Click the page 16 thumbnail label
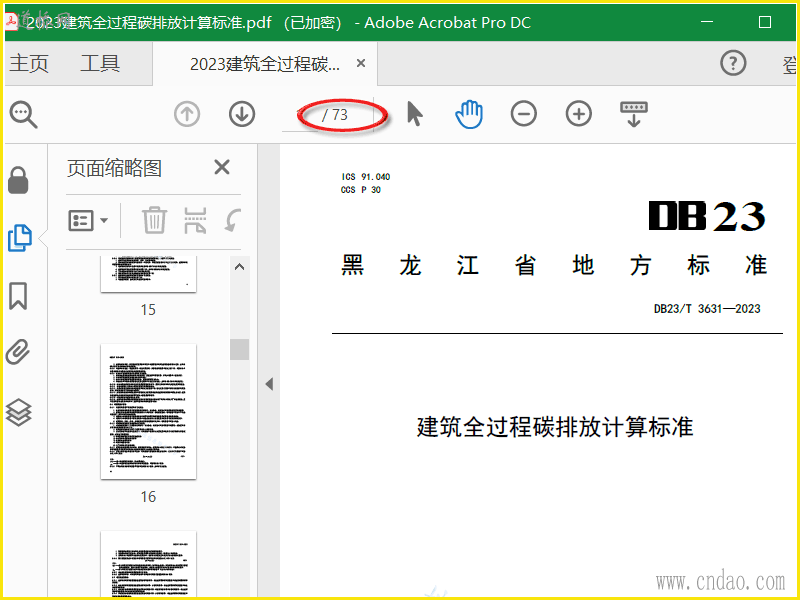 coord(148,497)
